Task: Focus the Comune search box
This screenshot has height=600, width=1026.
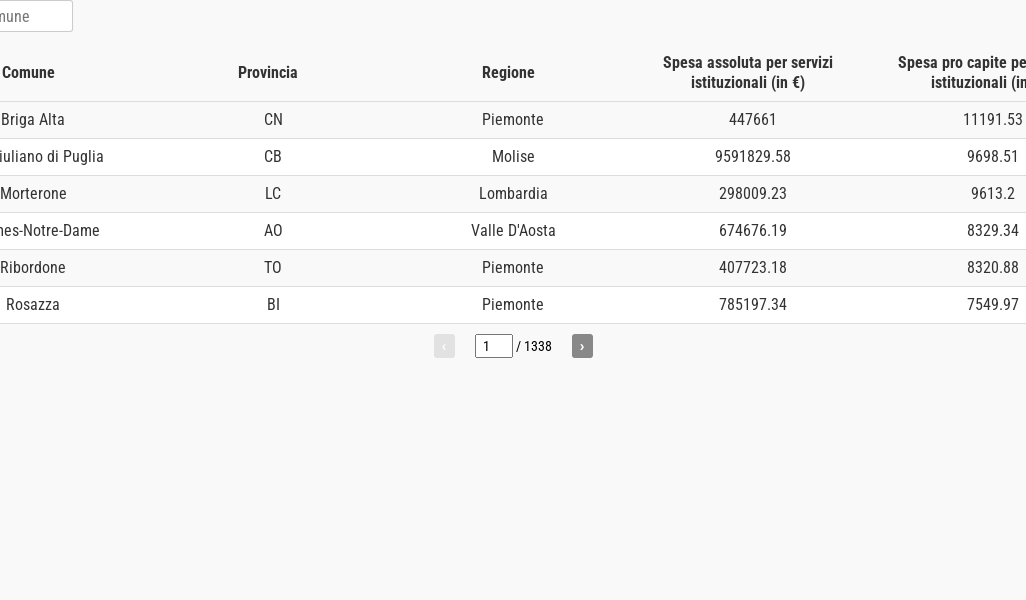Action: pyautogui.click(x=34, y=16)
